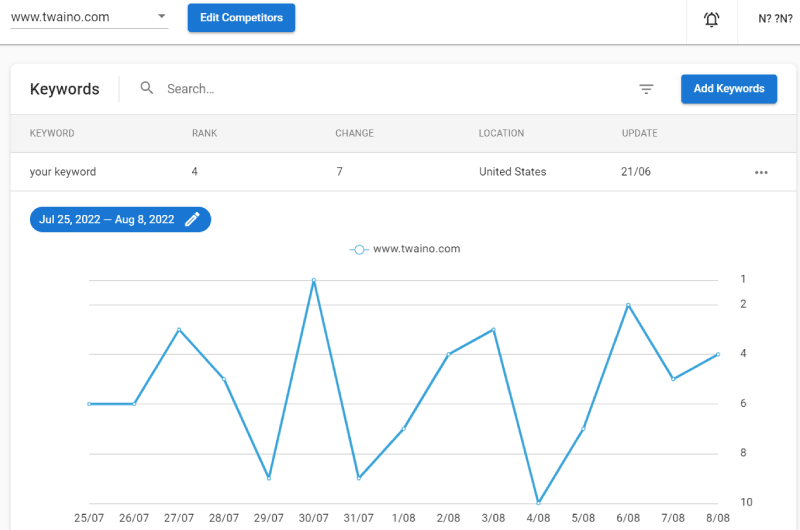Click the United States location cell
The height and width of the screenshot is (530, 800).
click(x=512, y=171)
